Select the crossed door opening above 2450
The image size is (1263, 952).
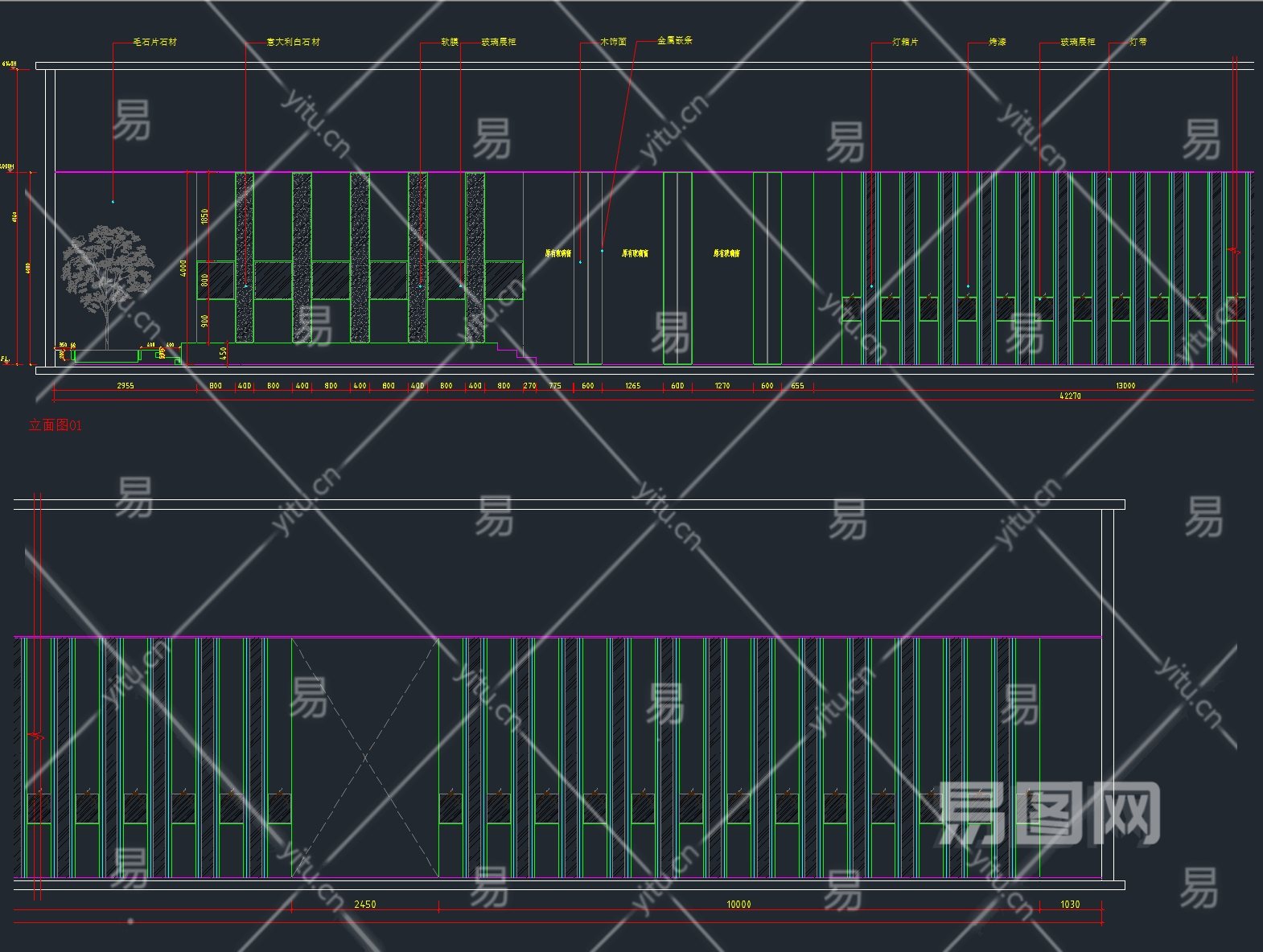[365, 757]
